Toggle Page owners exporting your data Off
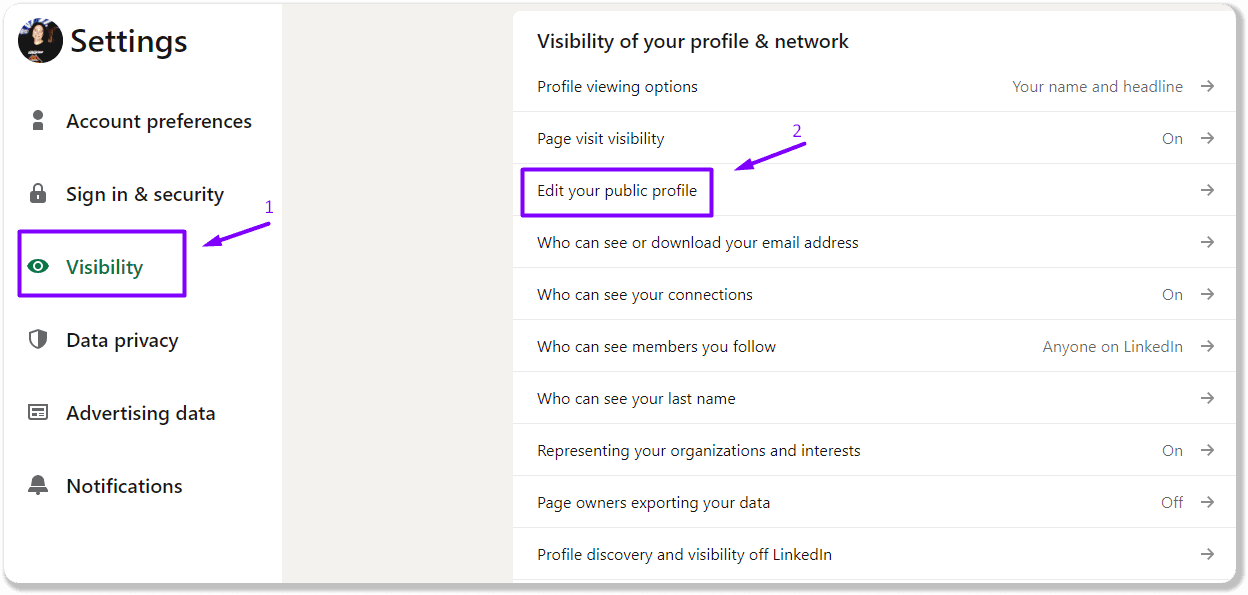Viewport: 1248px width, 595px height. [1172, 503]
